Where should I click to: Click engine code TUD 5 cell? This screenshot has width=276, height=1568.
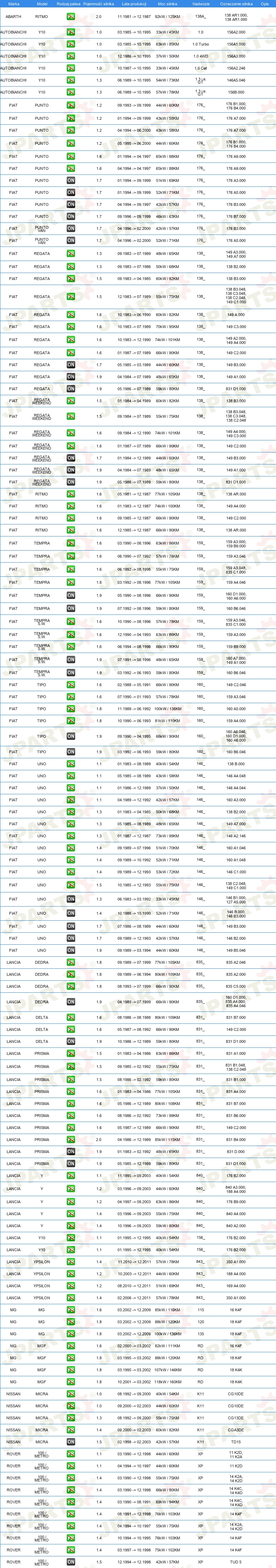click(236, 1562)
